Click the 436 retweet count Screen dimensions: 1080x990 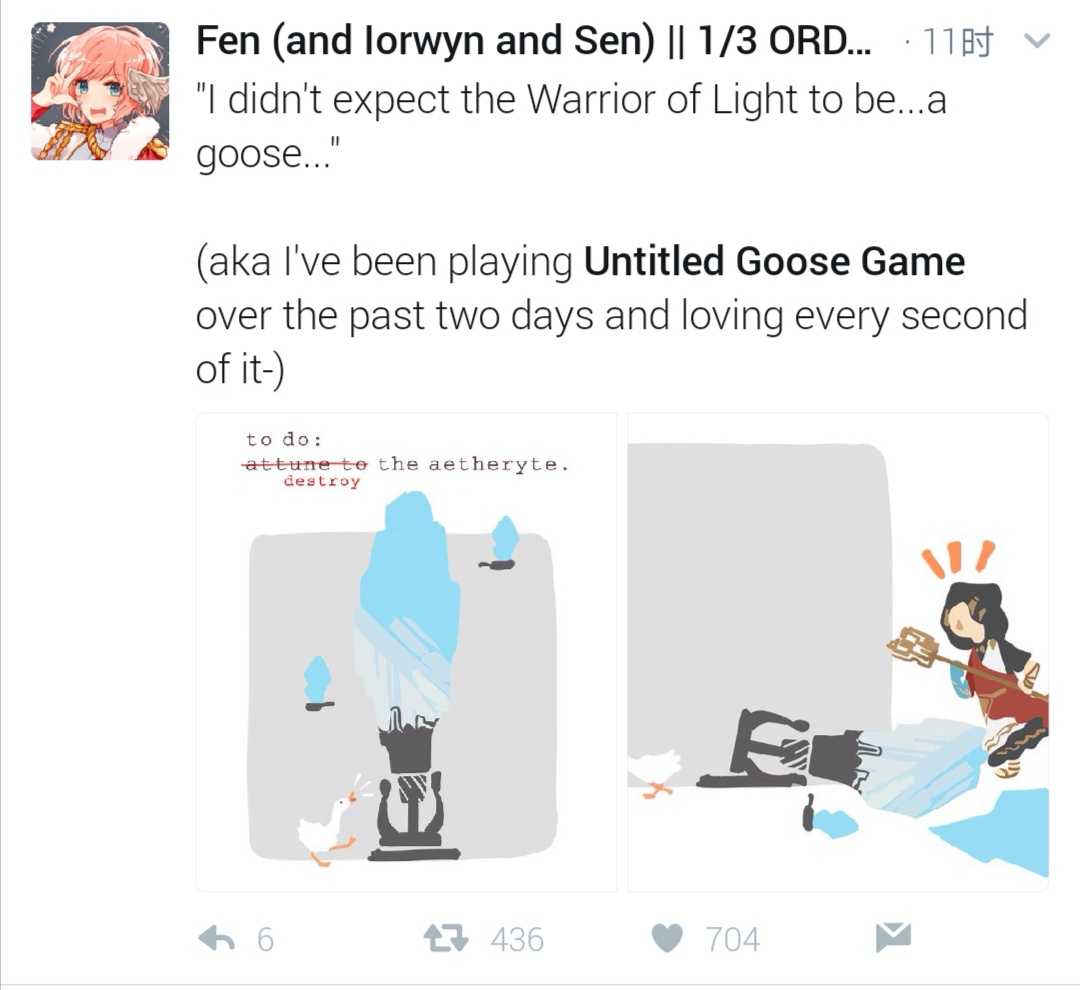click(x=517, y=940)
